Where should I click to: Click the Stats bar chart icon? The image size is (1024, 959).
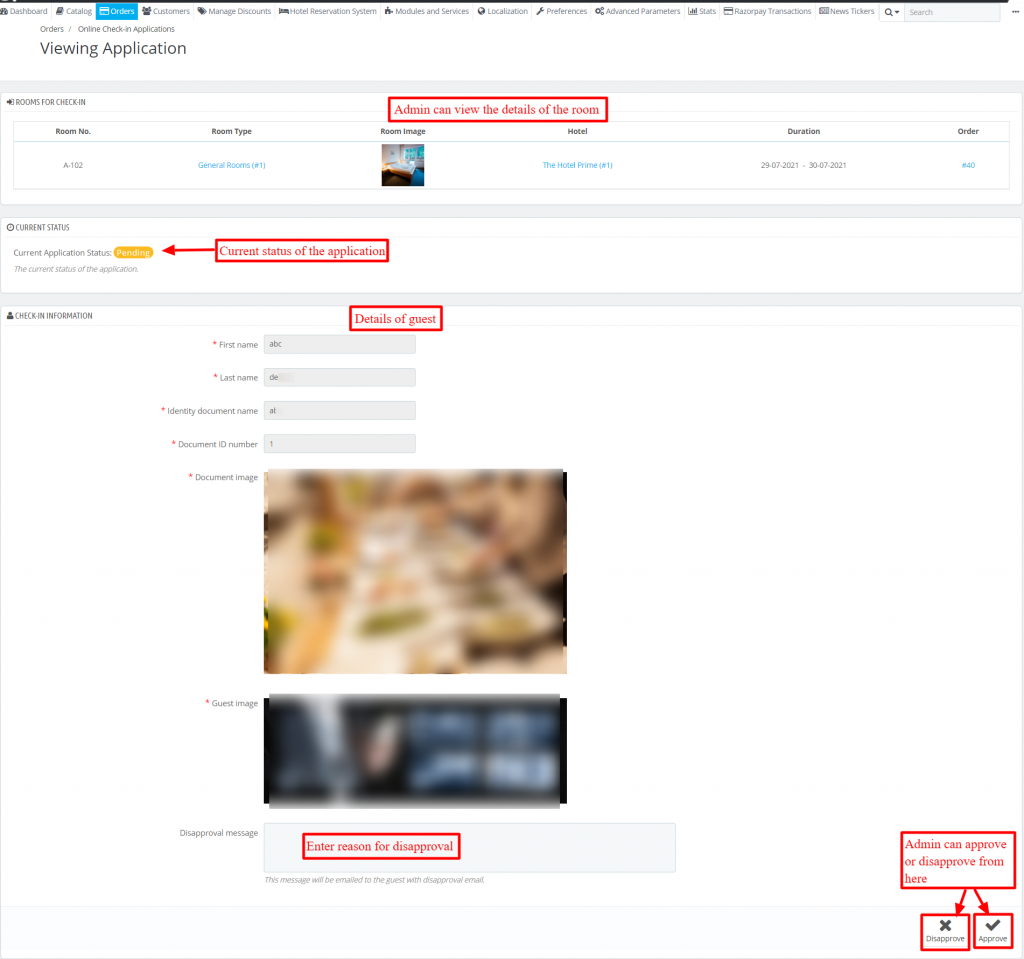point(692,11)
